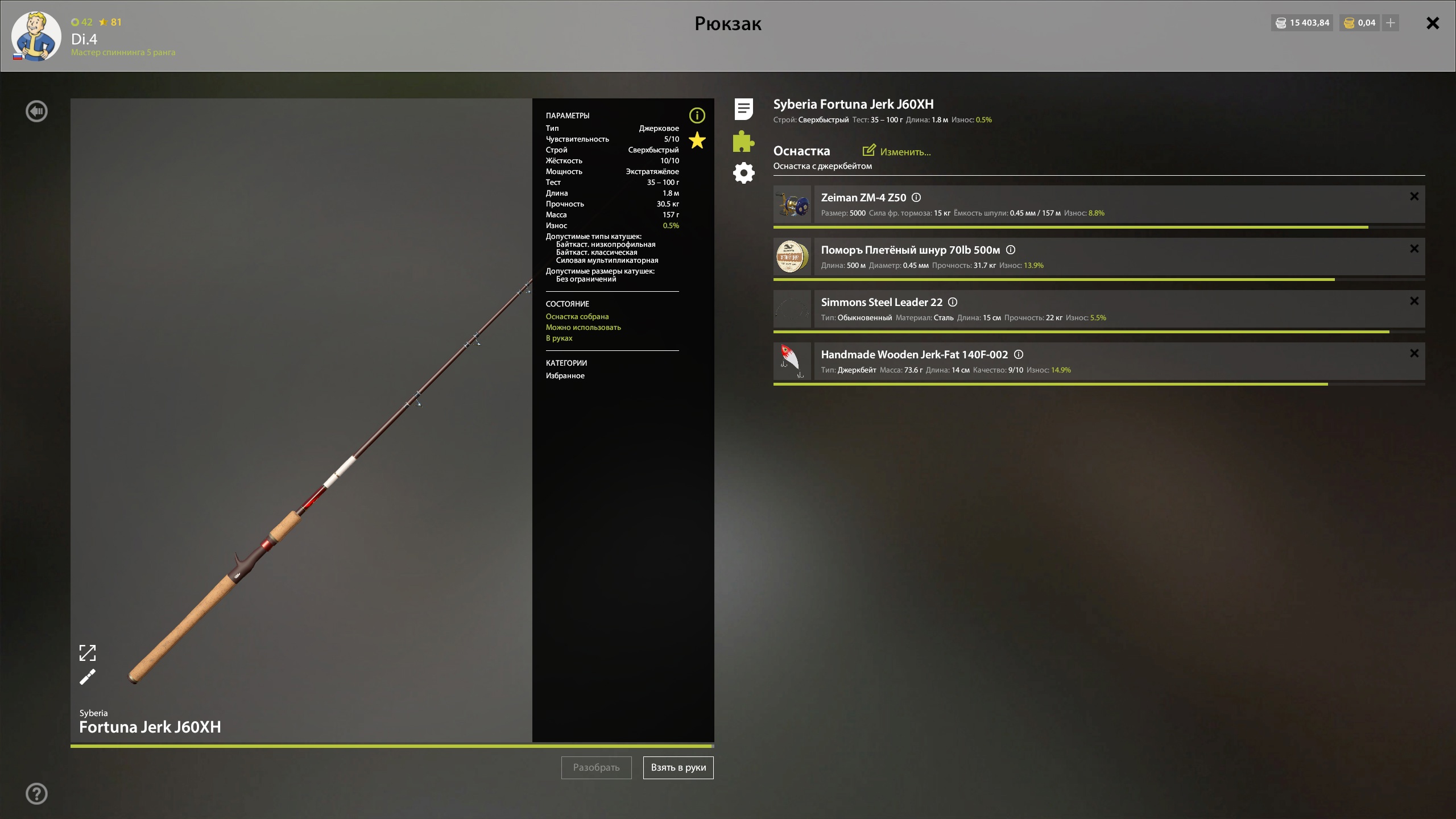Click the edit rig pencil icon
This screenshot has width=1456, height=819.
pos(868,150)
